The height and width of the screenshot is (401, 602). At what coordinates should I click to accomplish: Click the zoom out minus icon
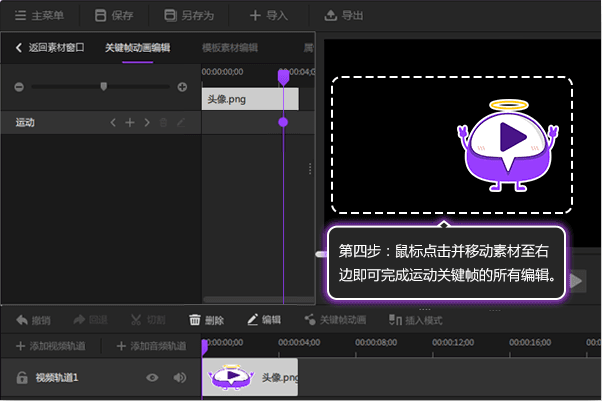(19, 87)
